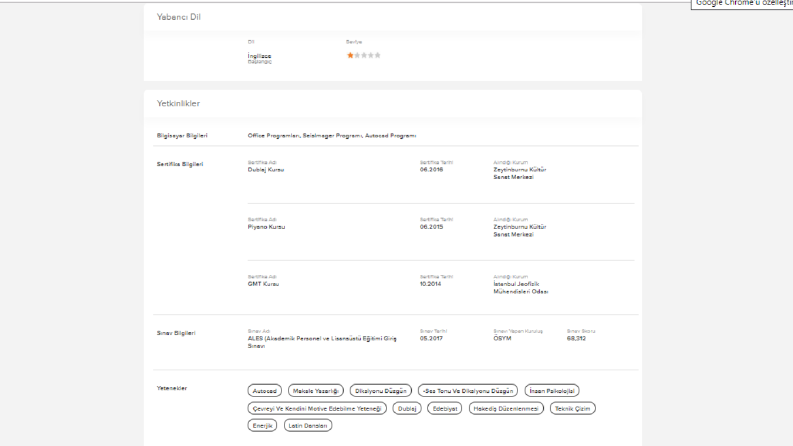This screenshot has height=446, width=793.
Task: Click the exam date 05.2017
Action: (431, 339)
